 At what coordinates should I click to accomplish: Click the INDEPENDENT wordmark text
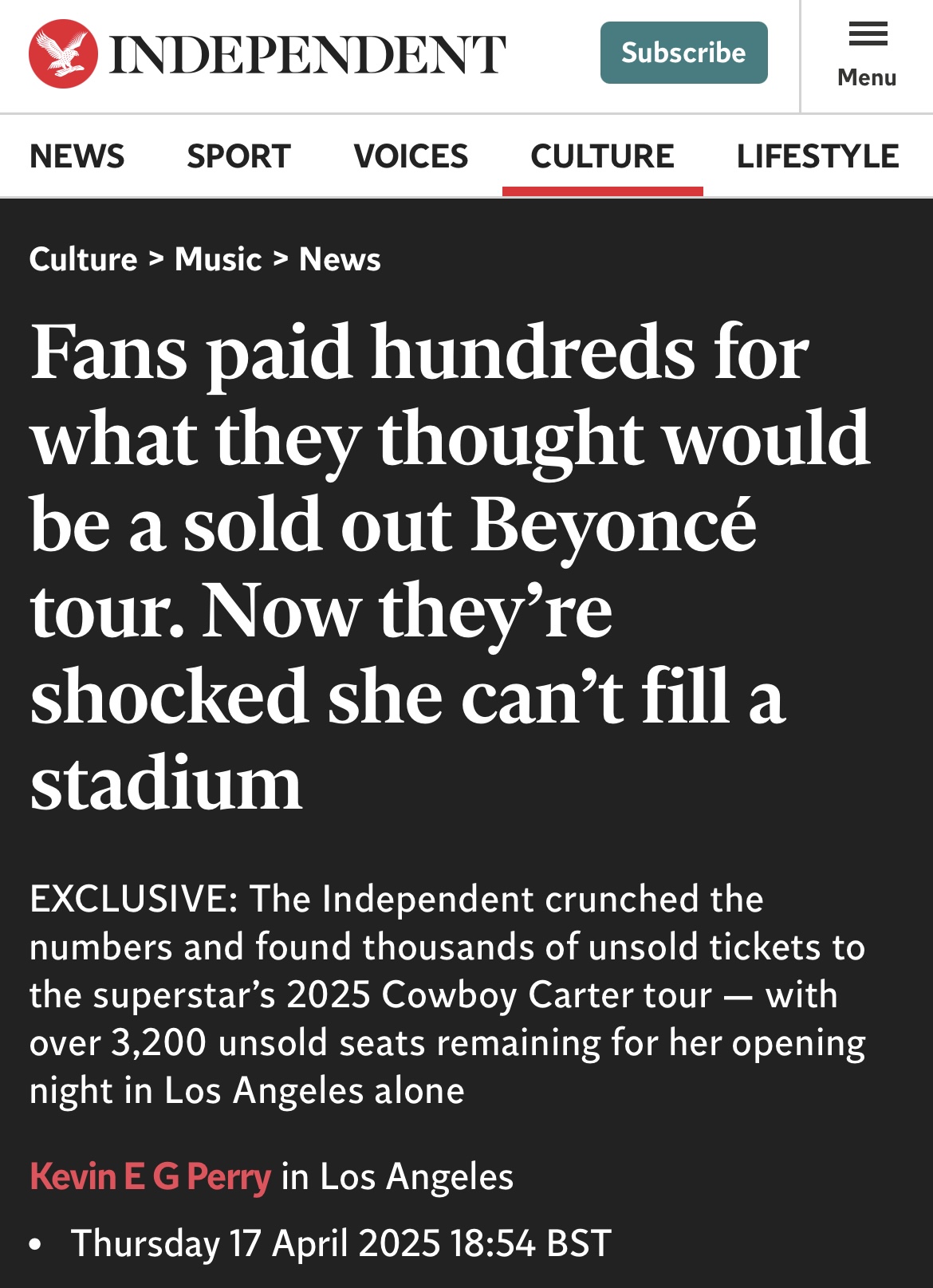pos(307,54)
